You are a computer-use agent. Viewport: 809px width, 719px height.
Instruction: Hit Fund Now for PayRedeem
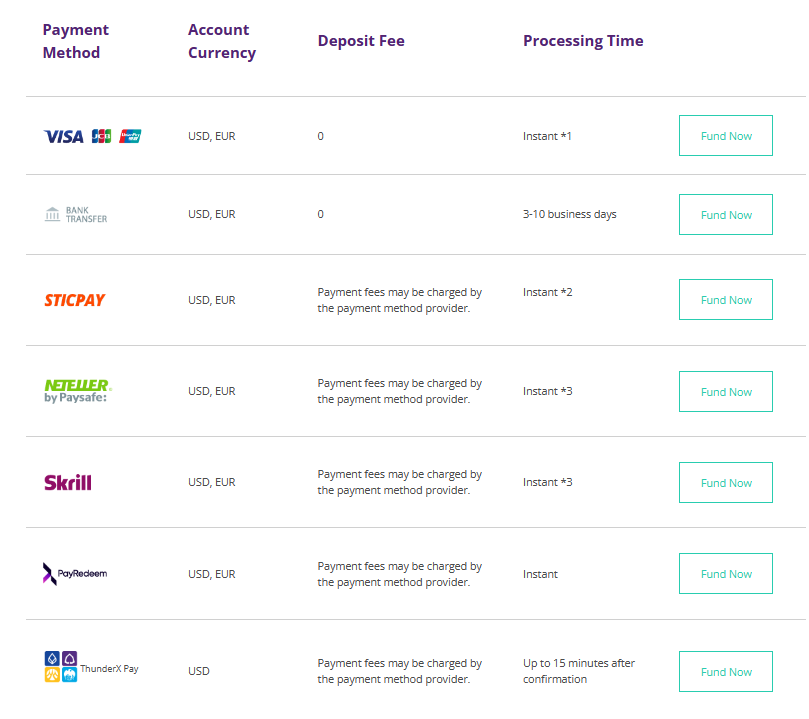(725, 574)
